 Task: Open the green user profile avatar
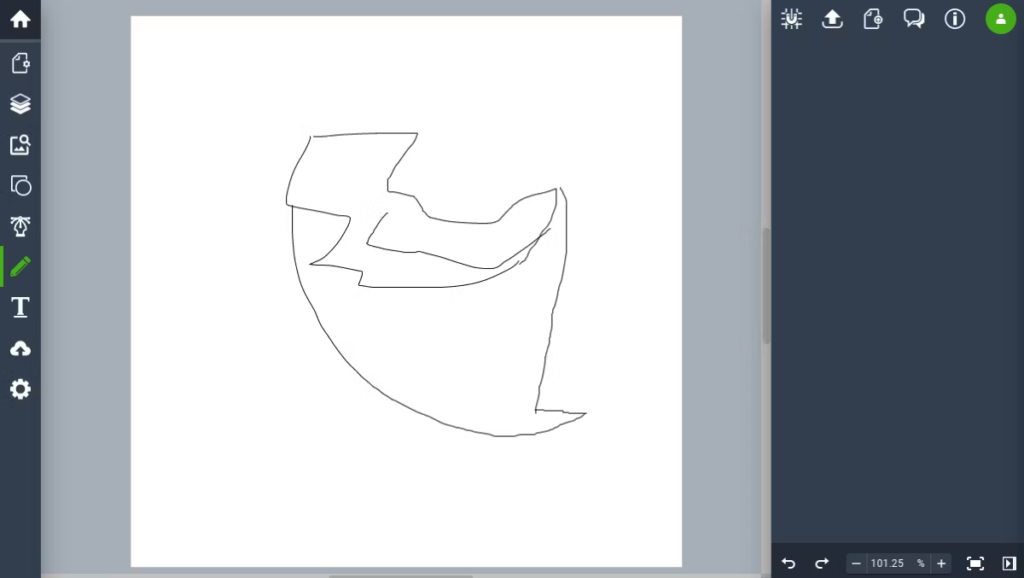pyautogui.click(x=1000, y=19)
